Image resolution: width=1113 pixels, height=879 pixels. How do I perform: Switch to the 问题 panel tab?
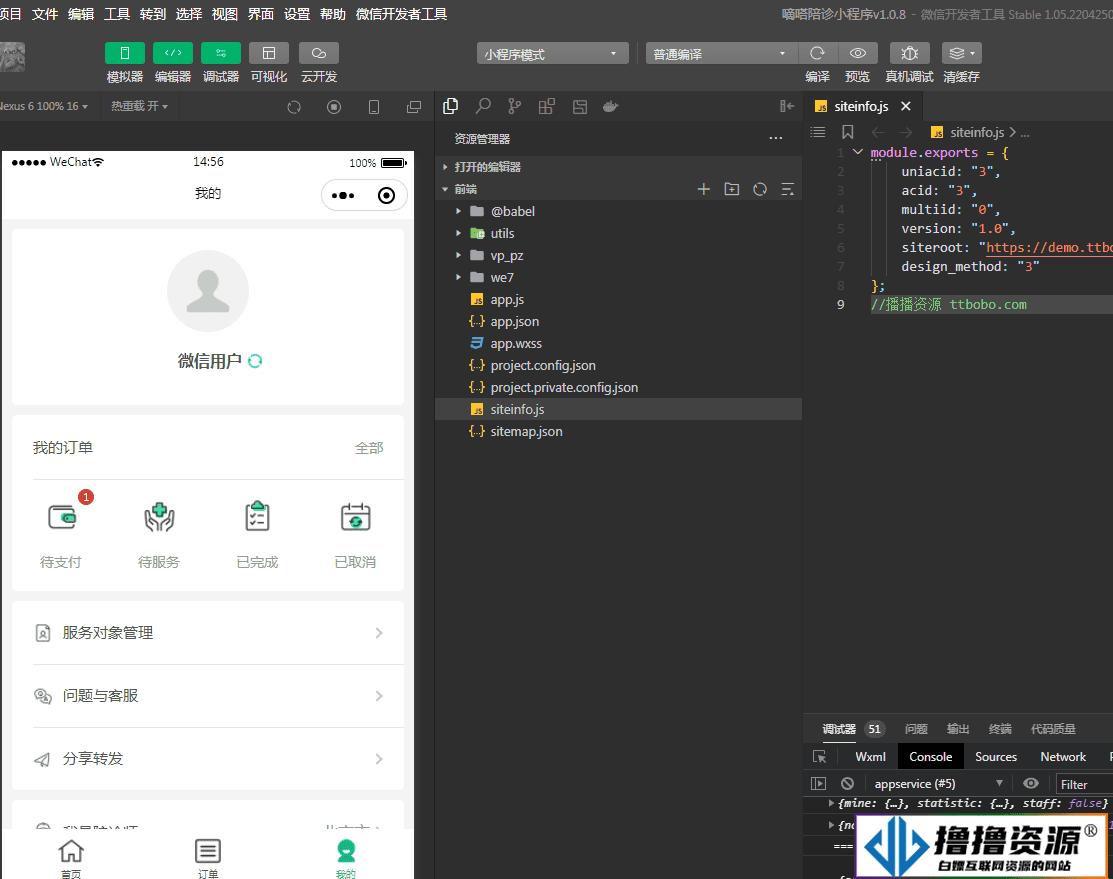point(916,729)
